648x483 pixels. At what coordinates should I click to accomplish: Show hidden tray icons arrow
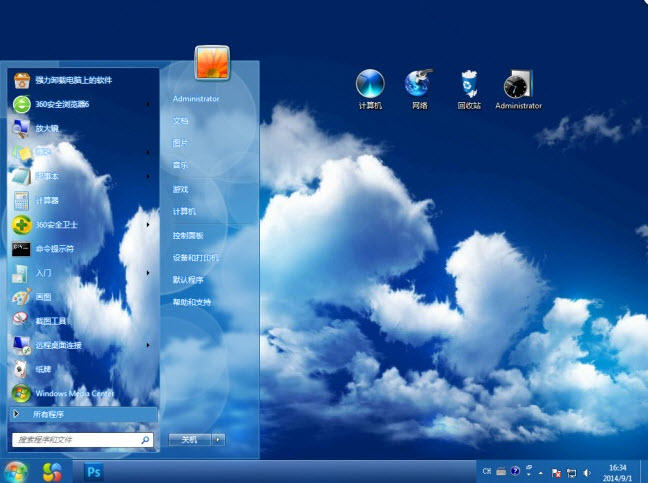pyautogui.click(x=541, y=473)
